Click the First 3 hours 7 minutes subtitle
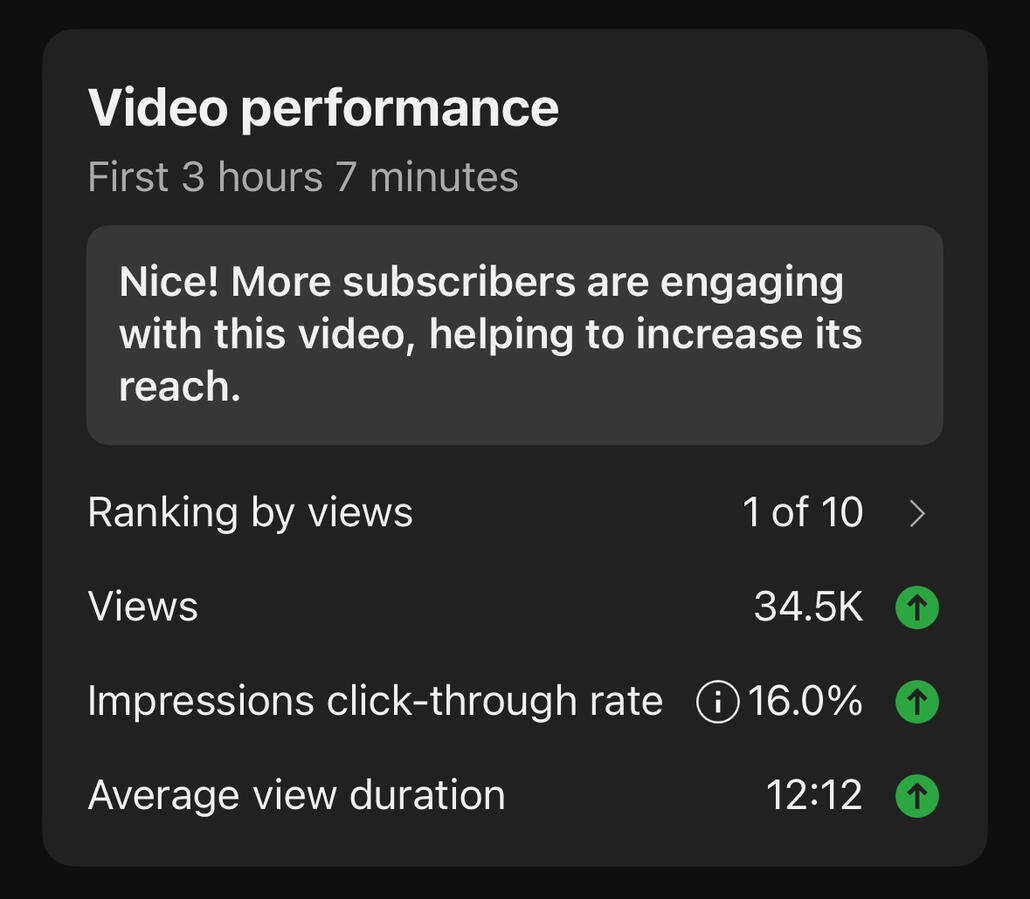The height and width of the screenshot is (899, 1030). [x=303, y=177]
